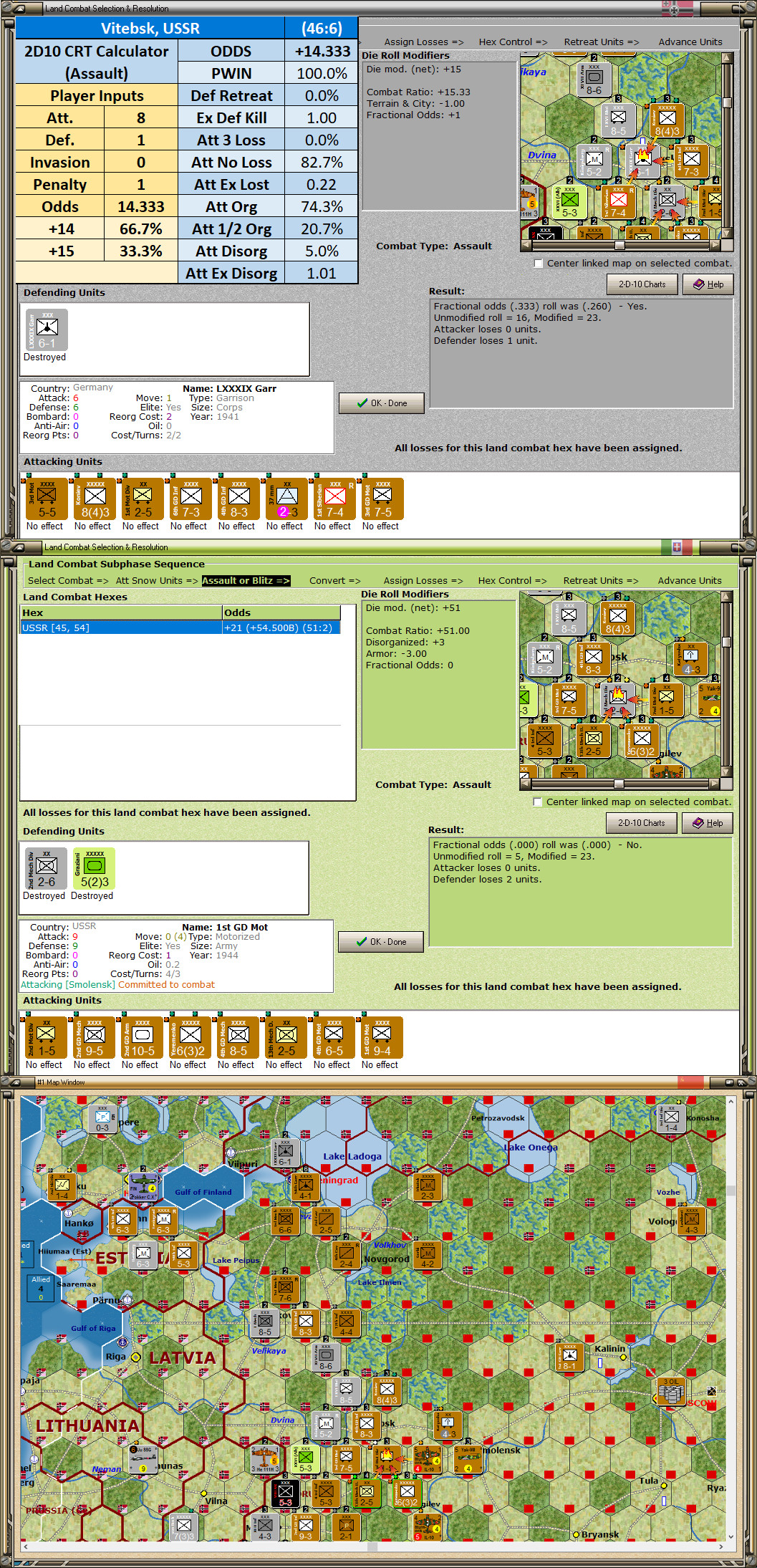Click the 13th Mech D 2-5 attacking unit
Image resolution: width=757 pixels, height=1568 pixels.
(284, 1037)
